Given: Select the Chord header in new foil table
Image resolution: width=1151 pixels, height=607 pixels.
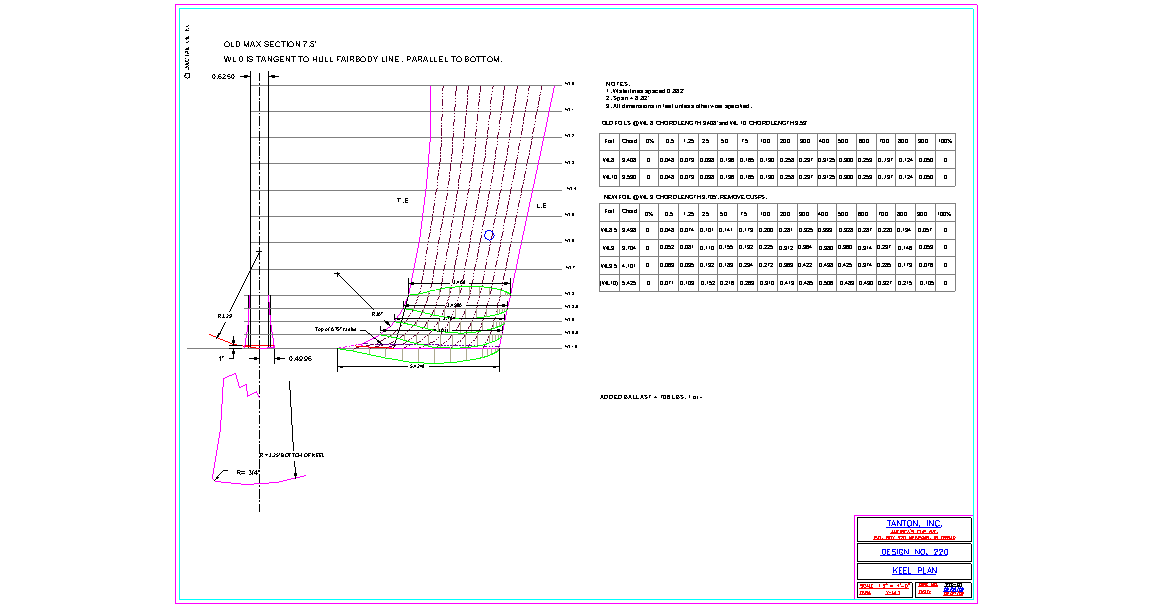Looking at the screenshot, I should (x=629, y=212).
